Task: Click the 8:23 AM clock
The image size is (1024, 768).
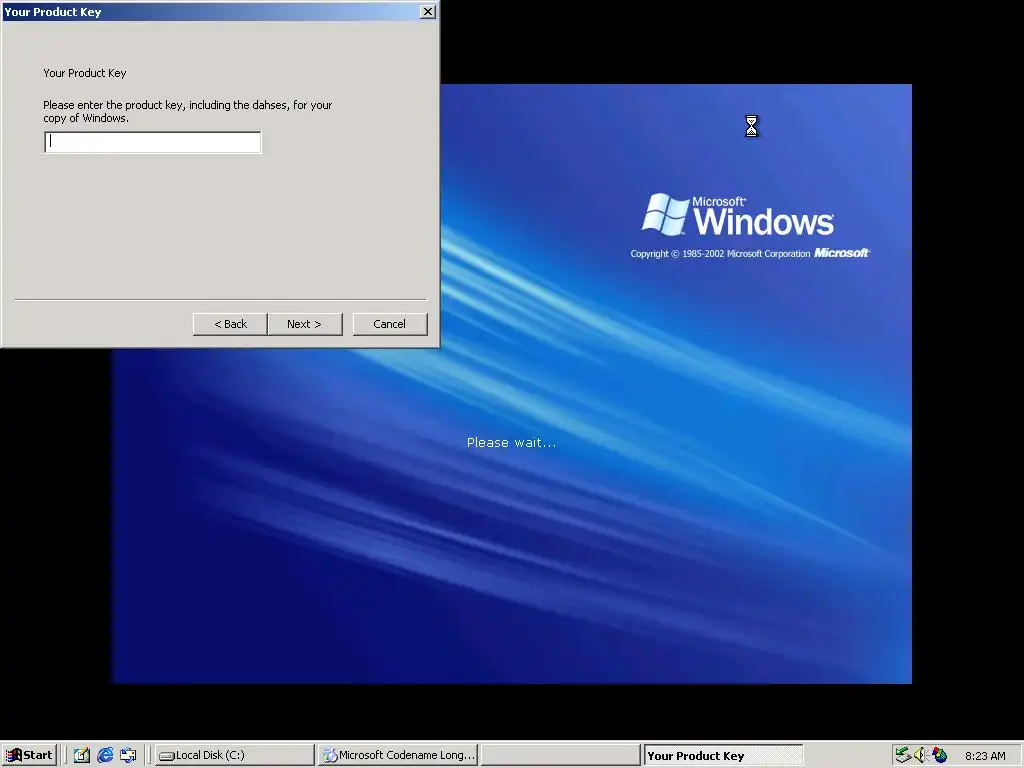Action: pyautogui.click(x=985, y=756)
